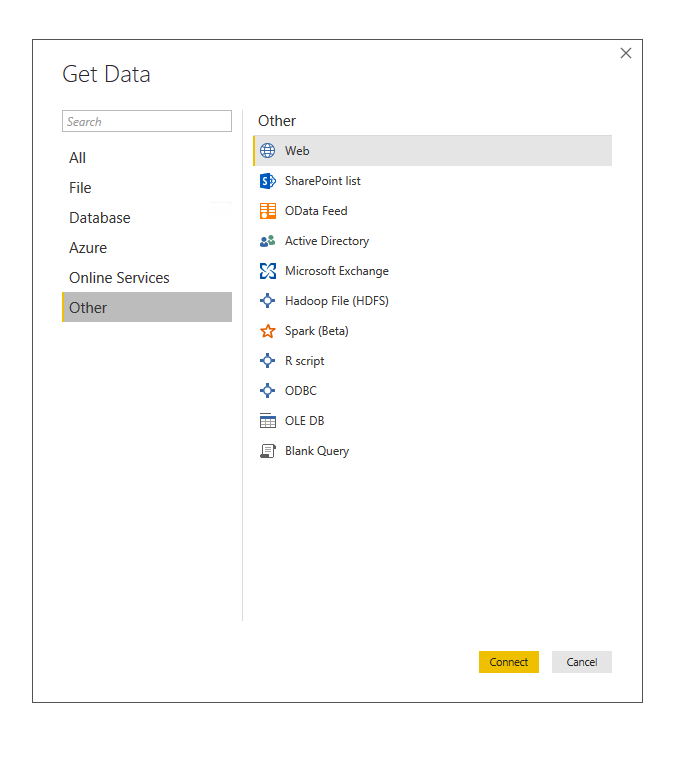681x760 pixels.
Task: Pick the Hadoop File (HDFS) icon
Action: pos(268,301)
